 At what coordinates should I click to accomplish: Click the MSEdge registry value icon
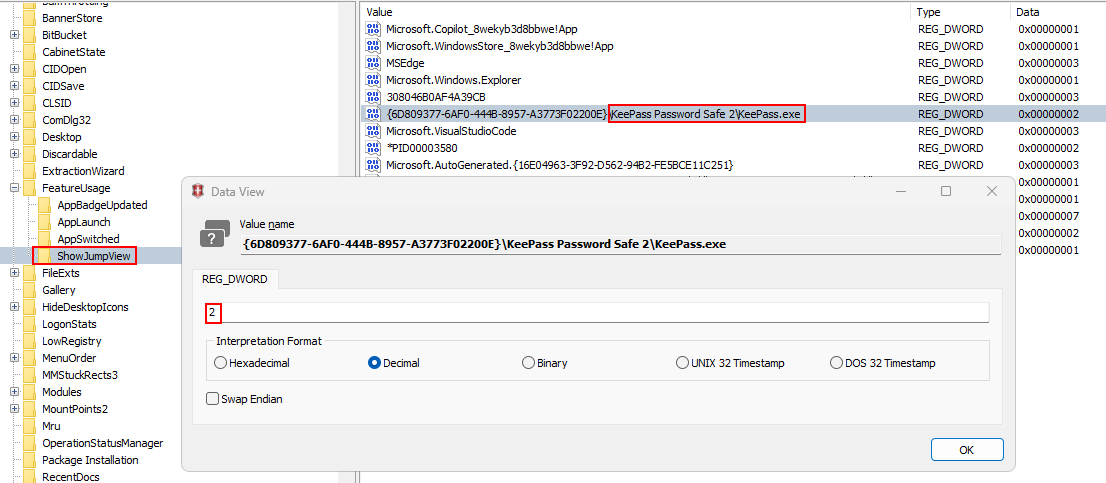tap(374, 63)
